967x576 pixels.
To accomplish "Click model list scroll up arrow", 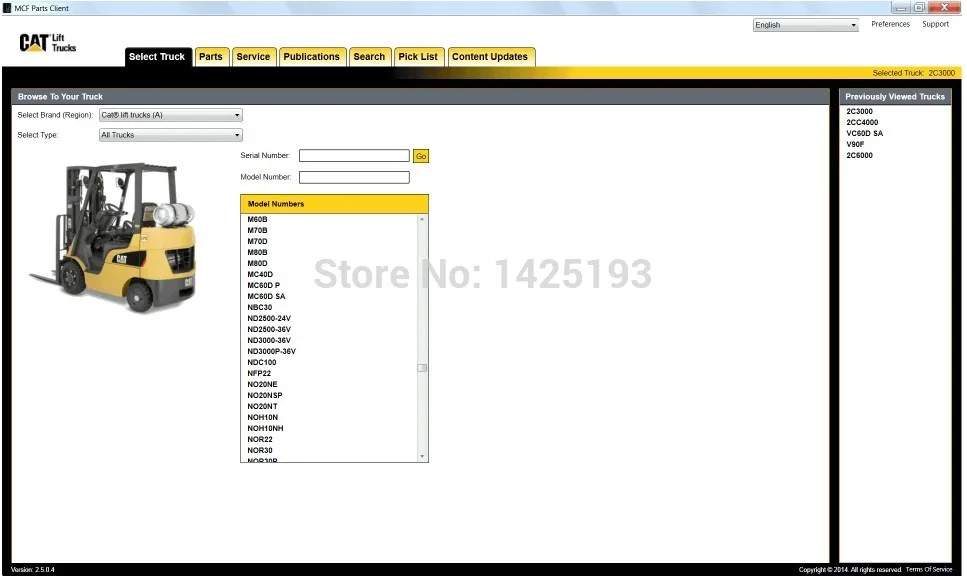I will click(x=422, y=219).
